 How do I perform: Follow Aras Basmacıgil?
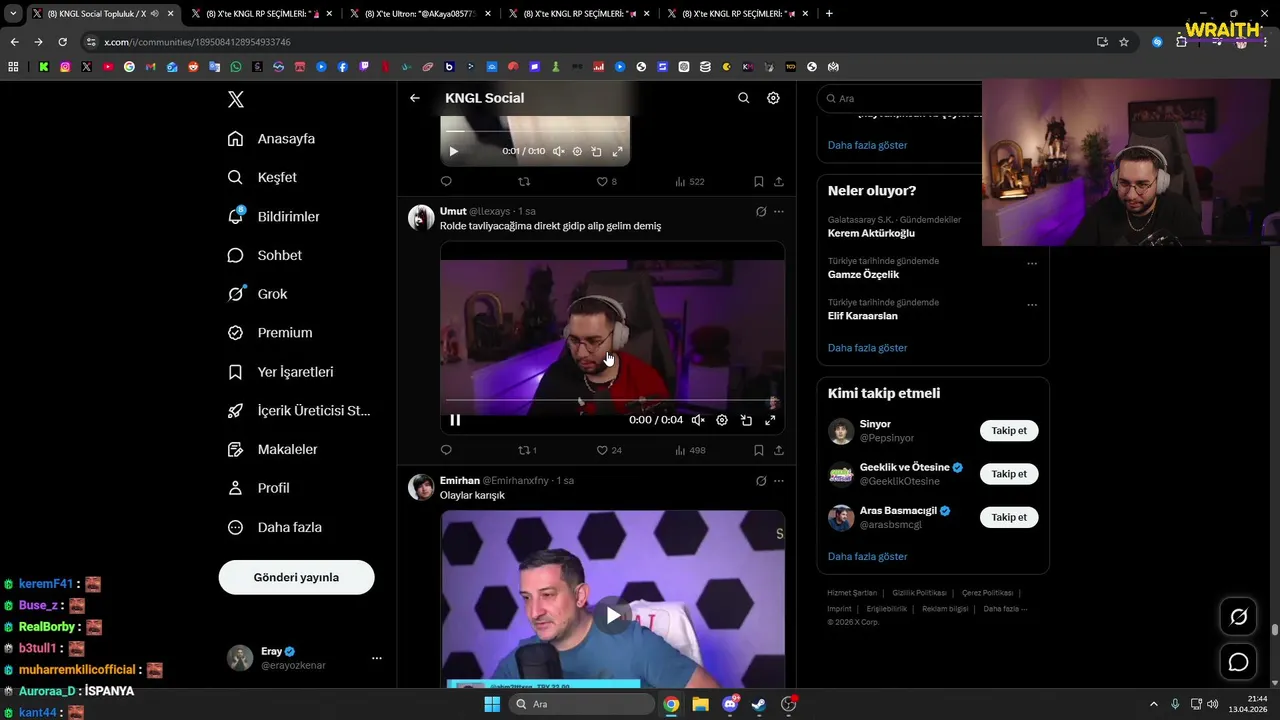pyautogui.click(x=1009, y=517)
